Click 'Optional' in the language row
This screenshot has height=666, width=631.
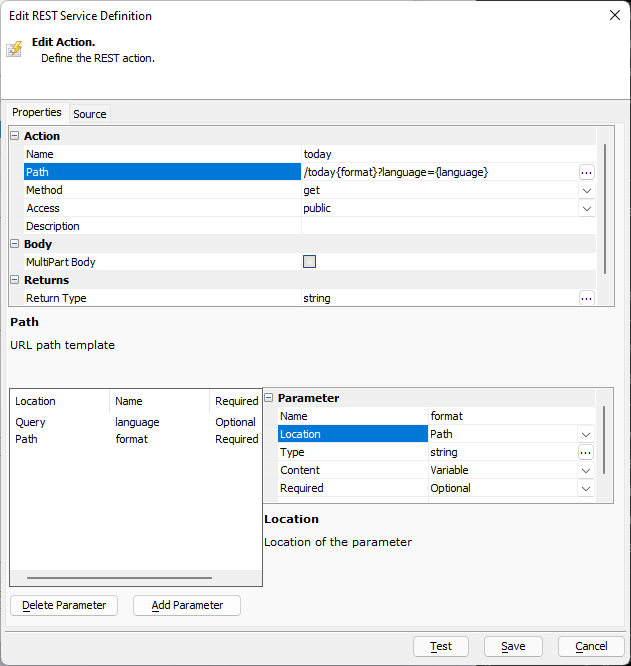(235, 422)
